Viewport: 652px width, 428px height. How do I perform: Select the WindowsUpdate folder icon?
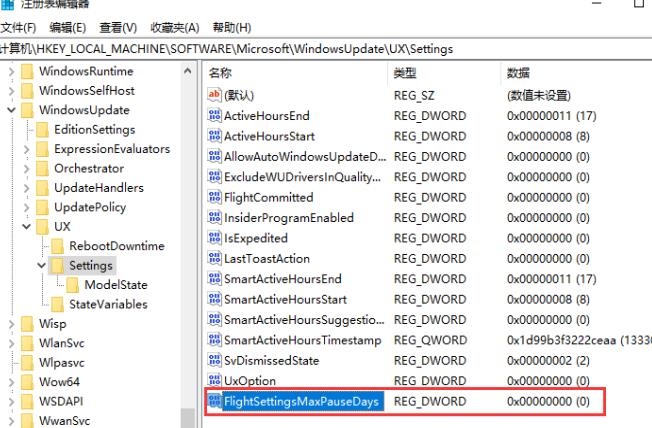click(27, 110)
